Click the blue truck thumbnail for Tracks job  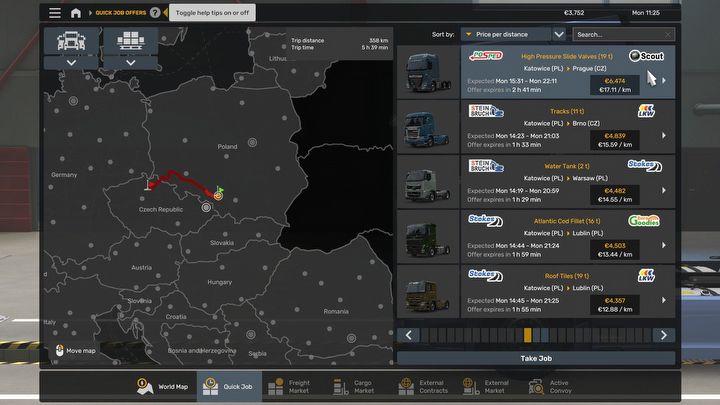coord(428,127)
